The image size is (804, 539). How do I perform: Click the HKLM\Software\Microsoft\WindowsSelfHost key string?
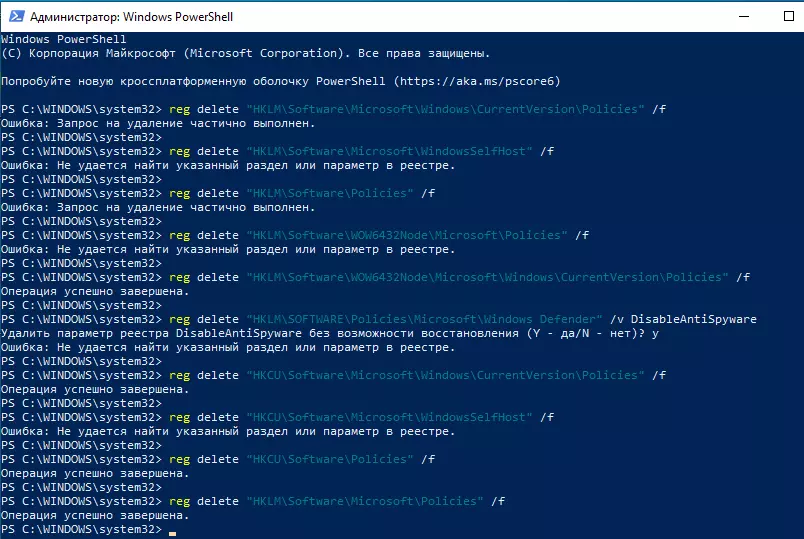tap(388, 151)
